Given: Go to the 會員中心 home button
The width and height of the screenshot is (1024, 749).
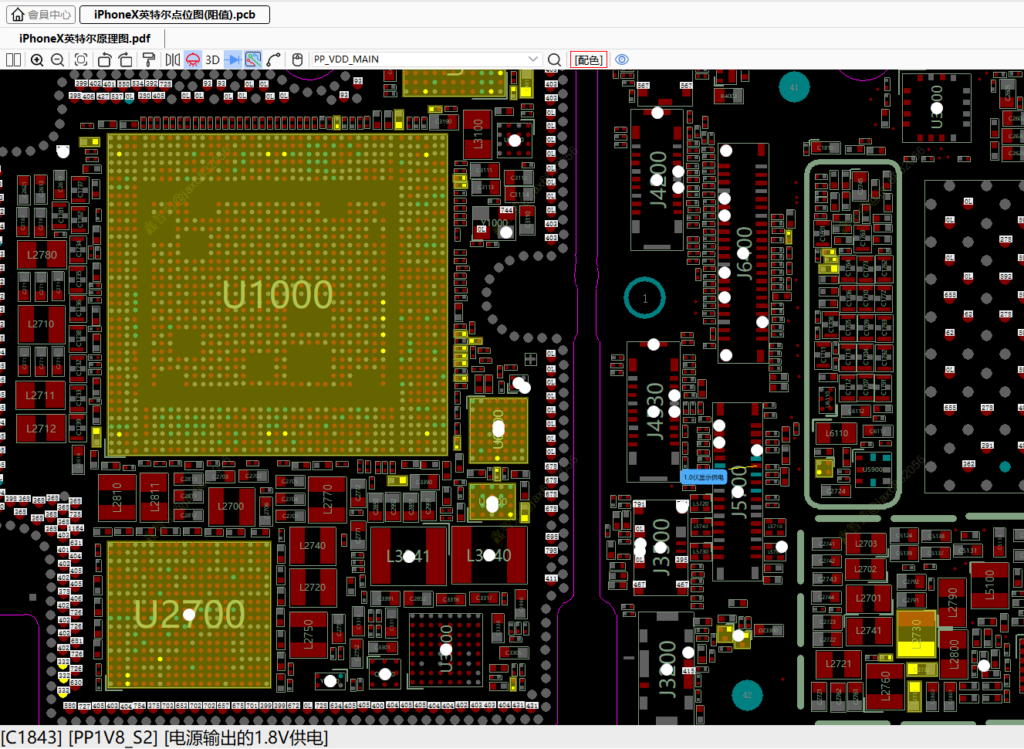Looking at the screenshot, I should (41, 14).
